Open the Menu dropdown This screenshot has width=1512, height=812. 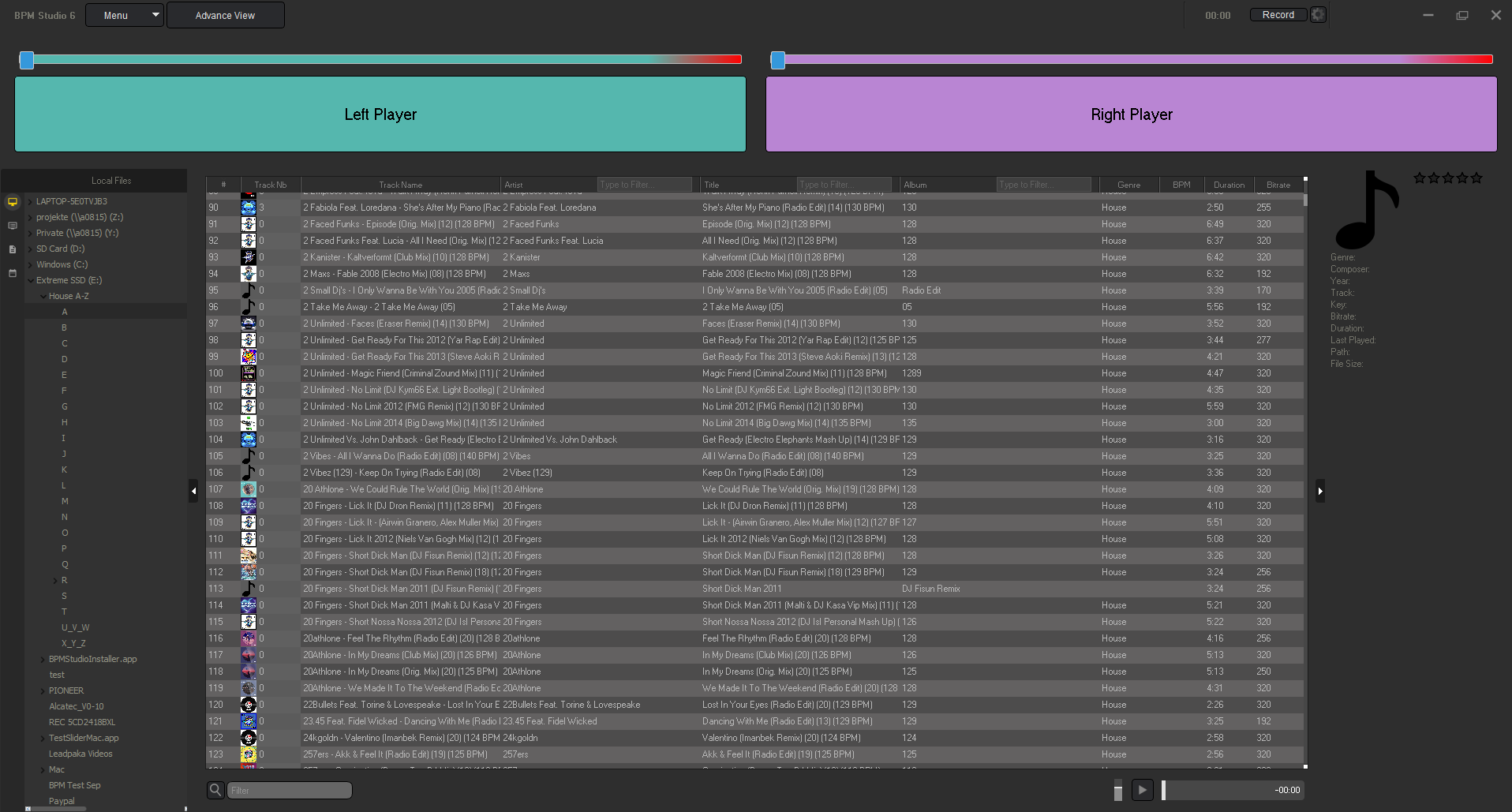(123, 14)
